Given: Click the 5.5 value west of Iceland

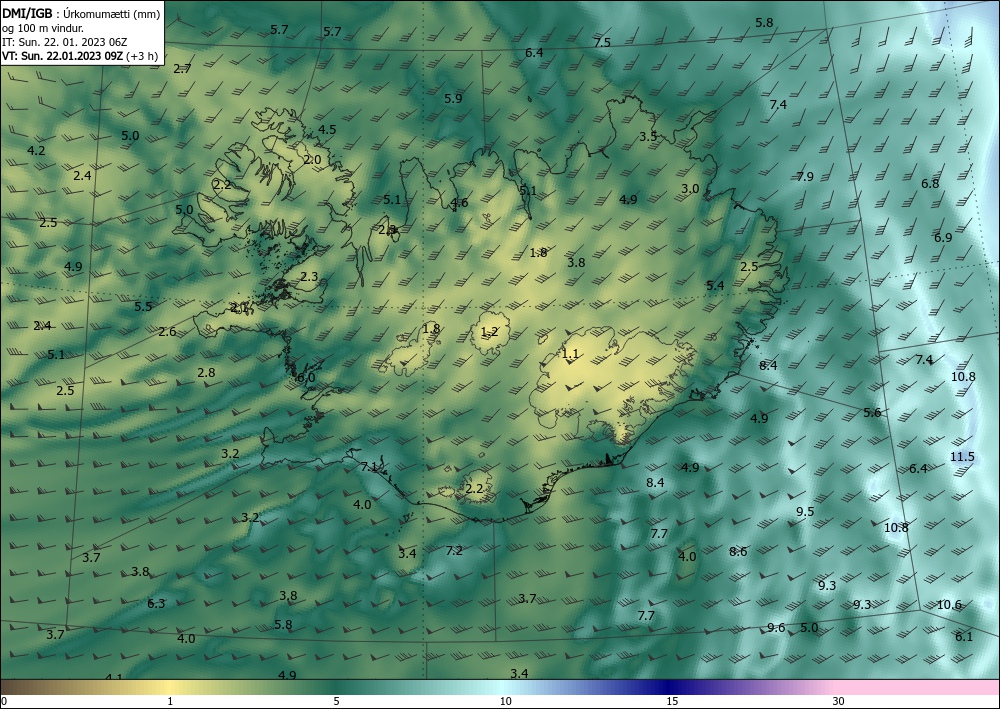Looking at the screenshot, I should [143, 307].
